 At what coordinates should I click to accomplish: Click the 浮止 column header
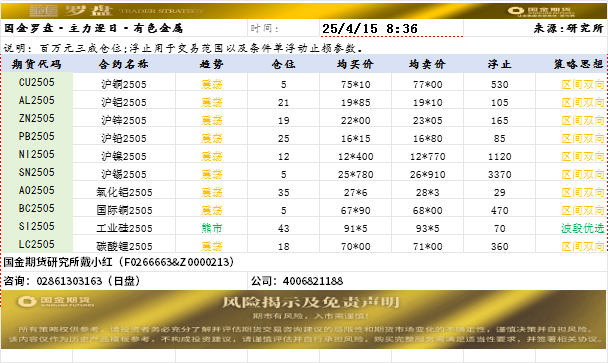click(x=499, y=64)
